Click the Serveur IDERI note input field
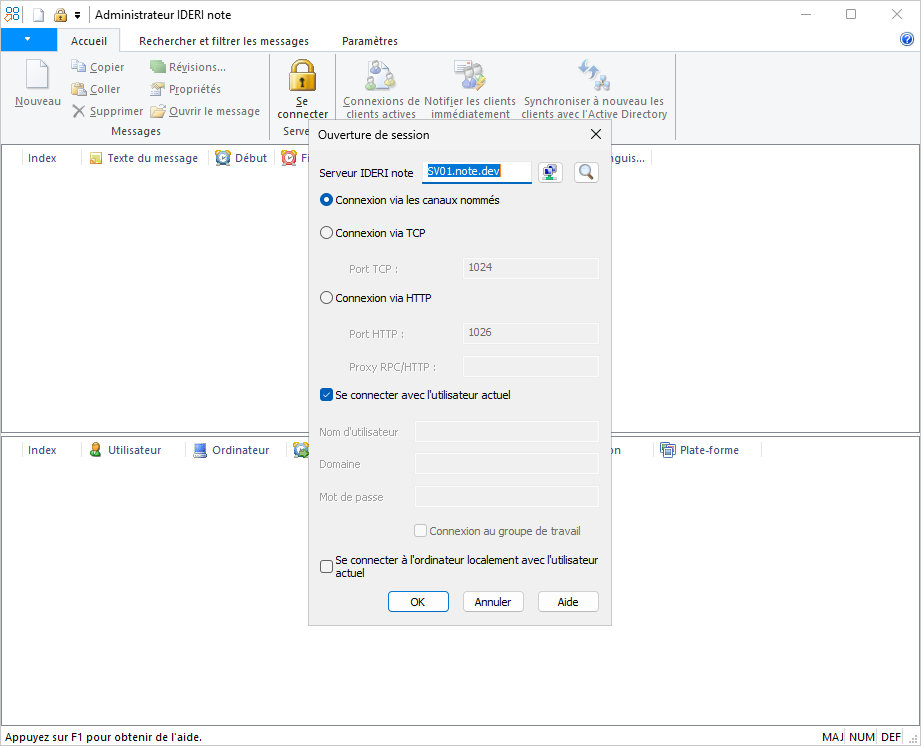The height and width of the screenshot is (746, 921). (x=477, y=172)
